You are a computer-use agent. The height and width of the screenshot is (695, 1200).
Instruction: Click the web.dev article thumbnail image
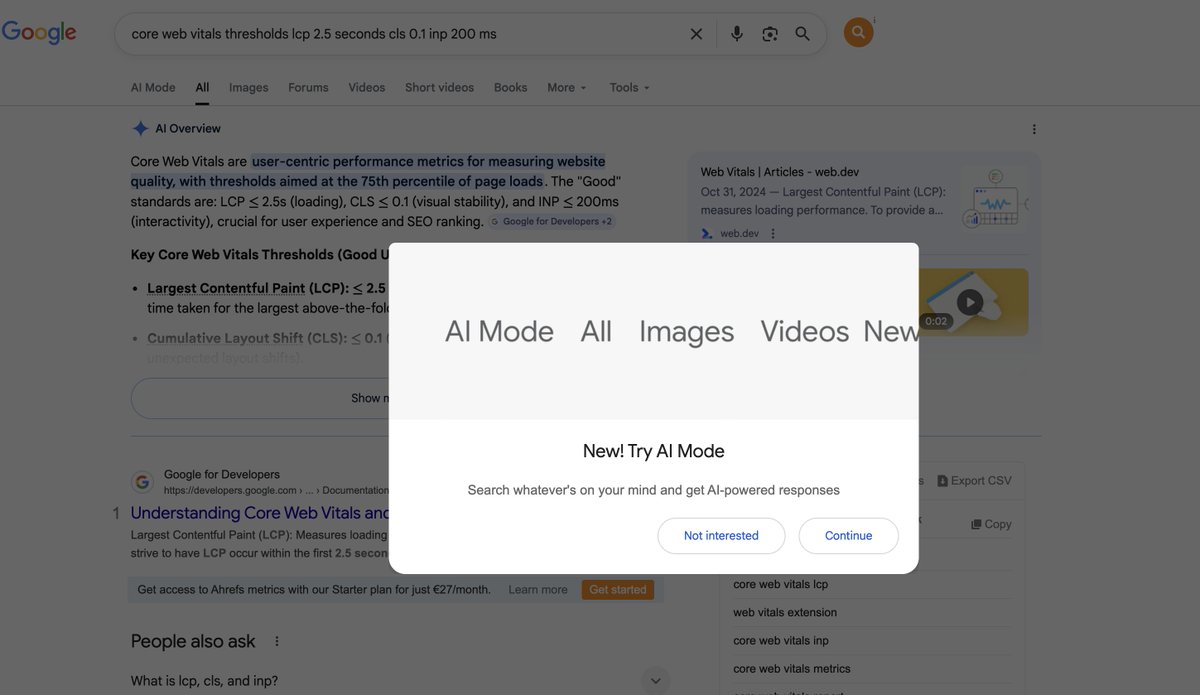(993, 199)
